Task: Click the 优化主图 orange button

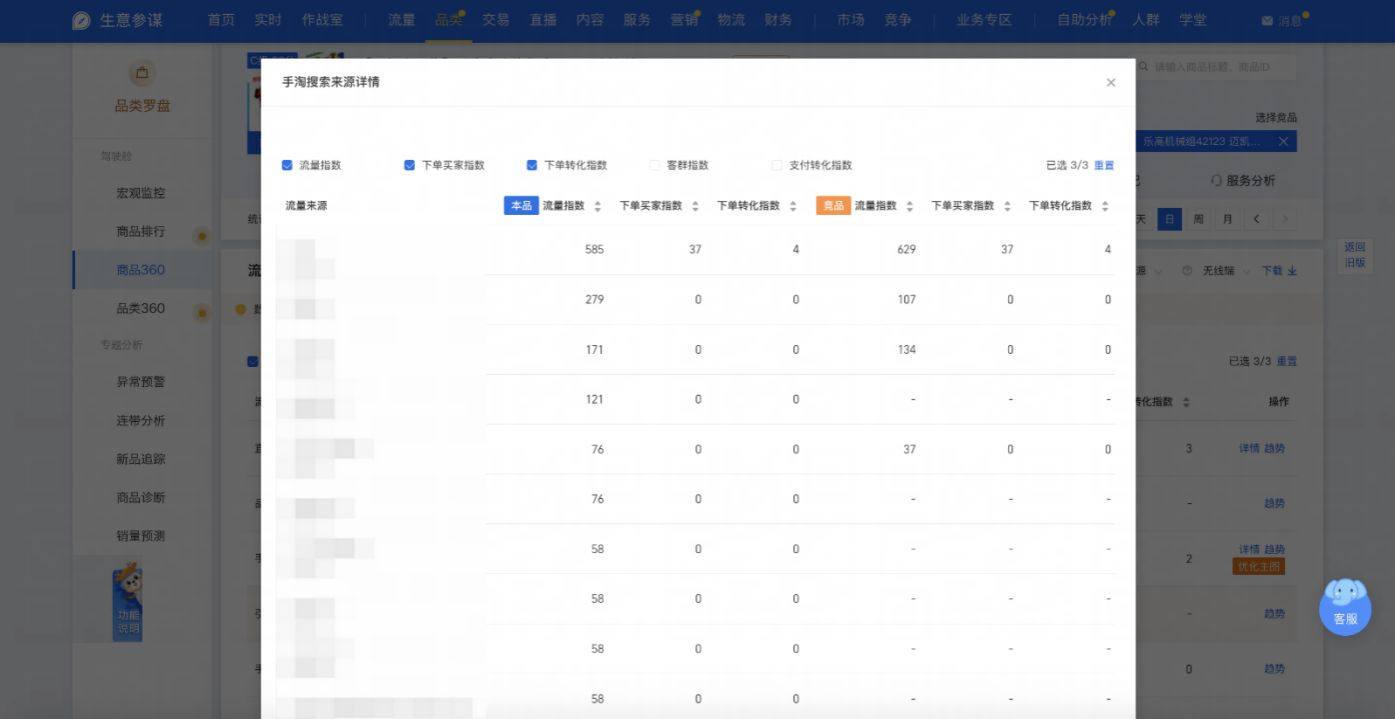Action: [x=1258, y=566]
